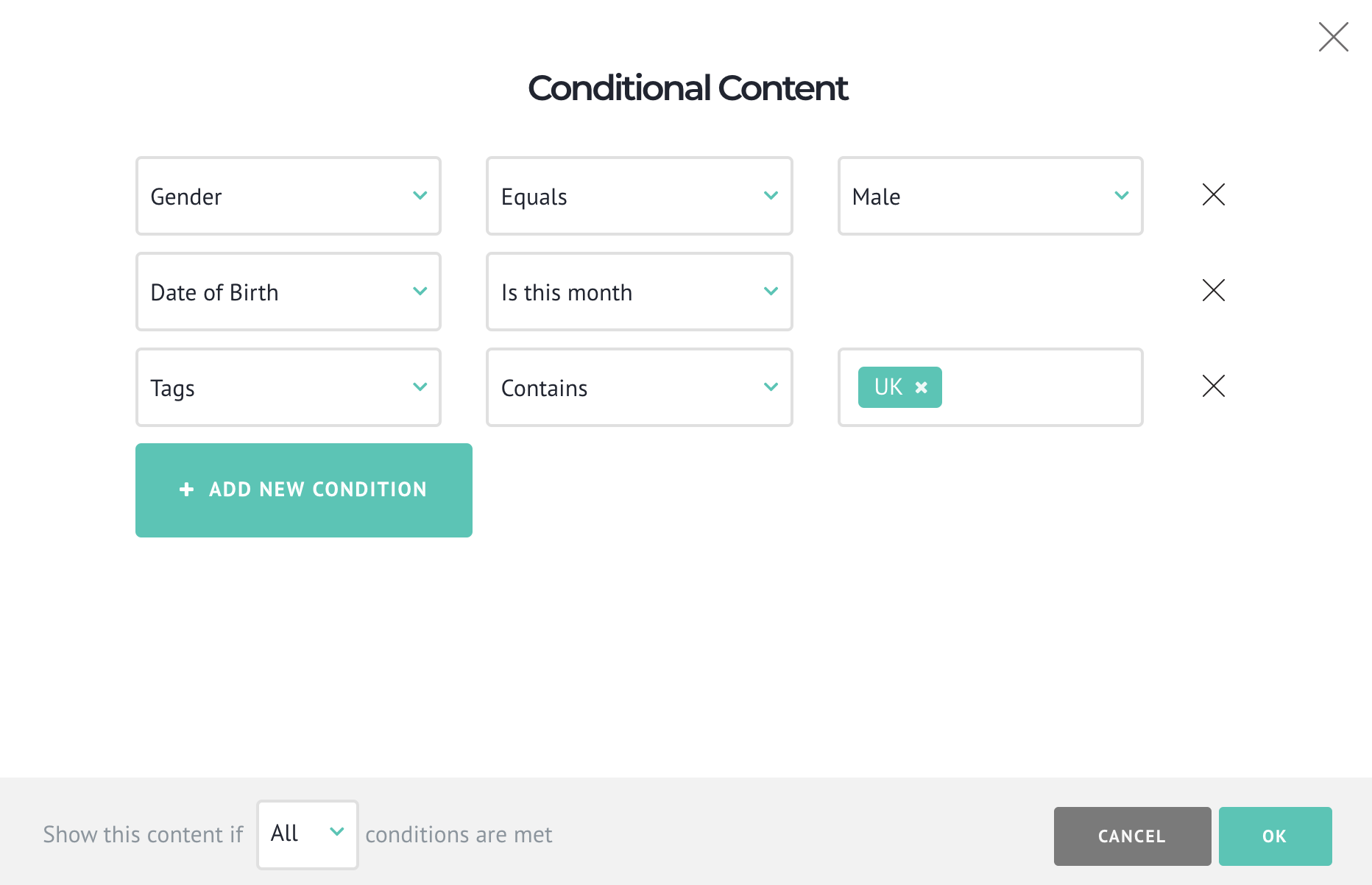Expand the Contains operator dropdown
This screenshot has width=1372, height=885.
[639, 387]
